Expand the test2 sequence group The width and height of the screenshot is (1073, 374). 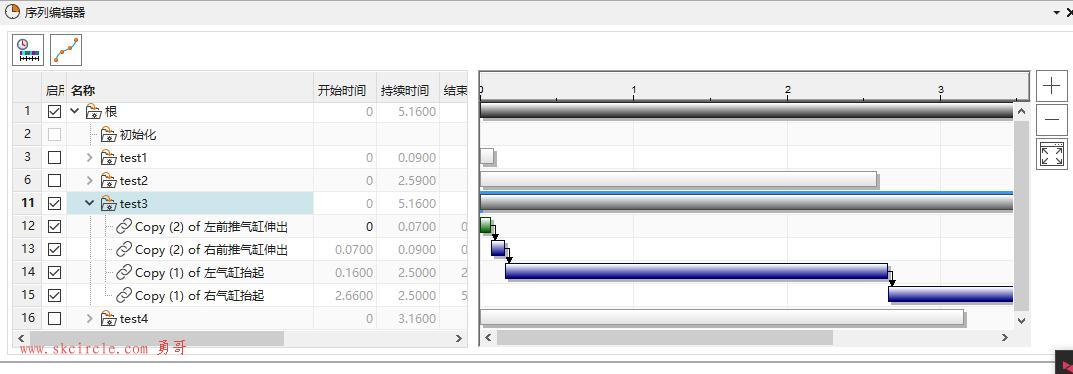89,181
